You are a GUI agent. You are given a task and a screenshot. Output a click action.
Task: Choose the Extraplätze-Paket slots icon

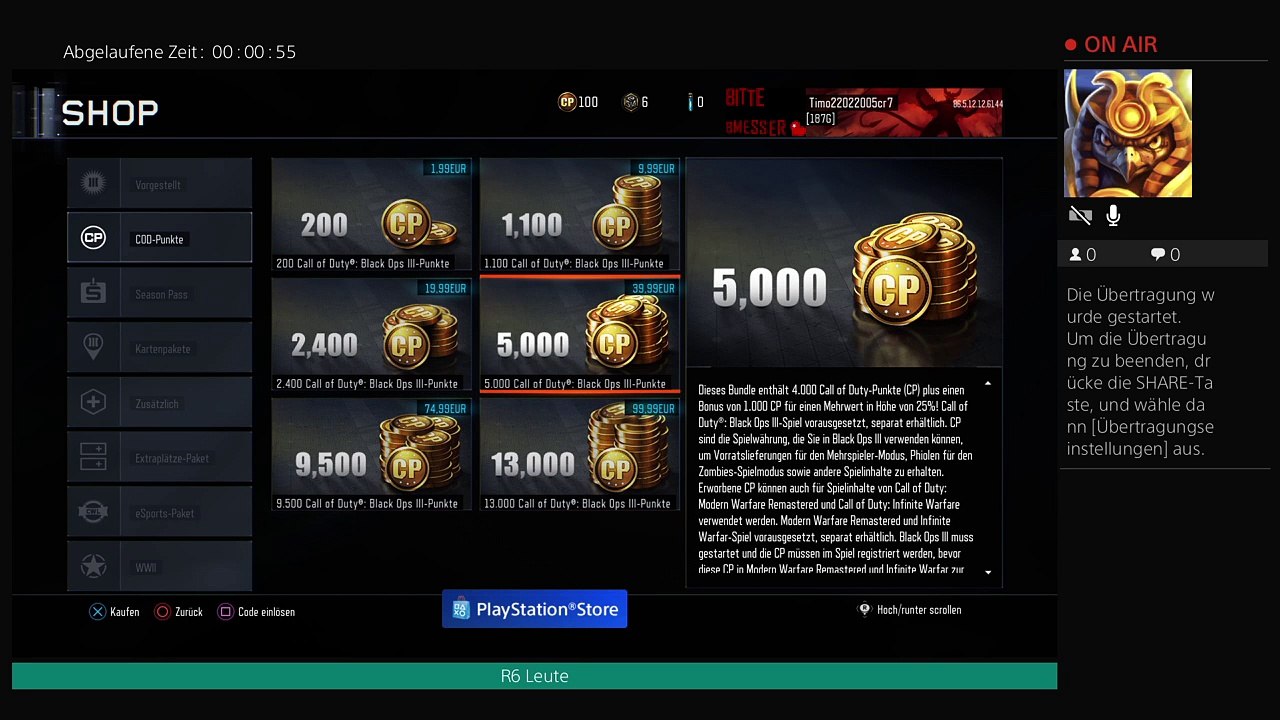click(x=93, y=457)
